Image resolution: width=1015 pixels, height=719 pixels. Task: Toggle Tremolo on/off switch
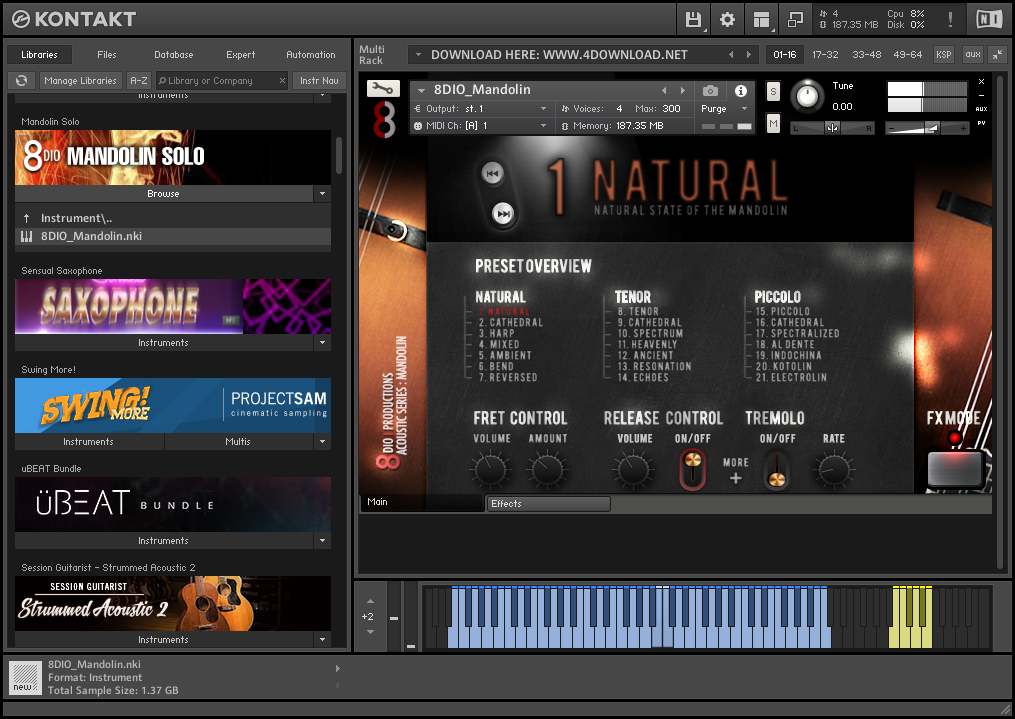point(776,470)
